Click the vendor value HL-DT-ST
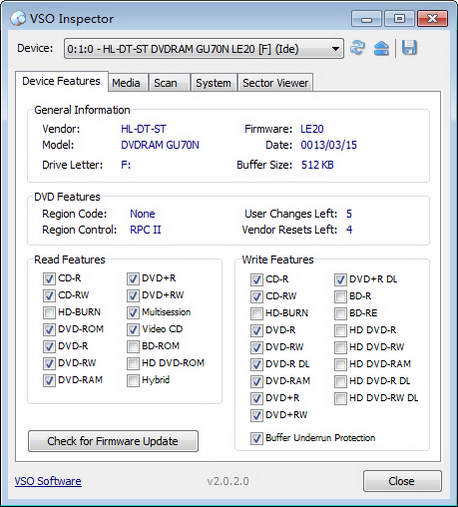This screenshot has width=458, height=507. point(143,129)
